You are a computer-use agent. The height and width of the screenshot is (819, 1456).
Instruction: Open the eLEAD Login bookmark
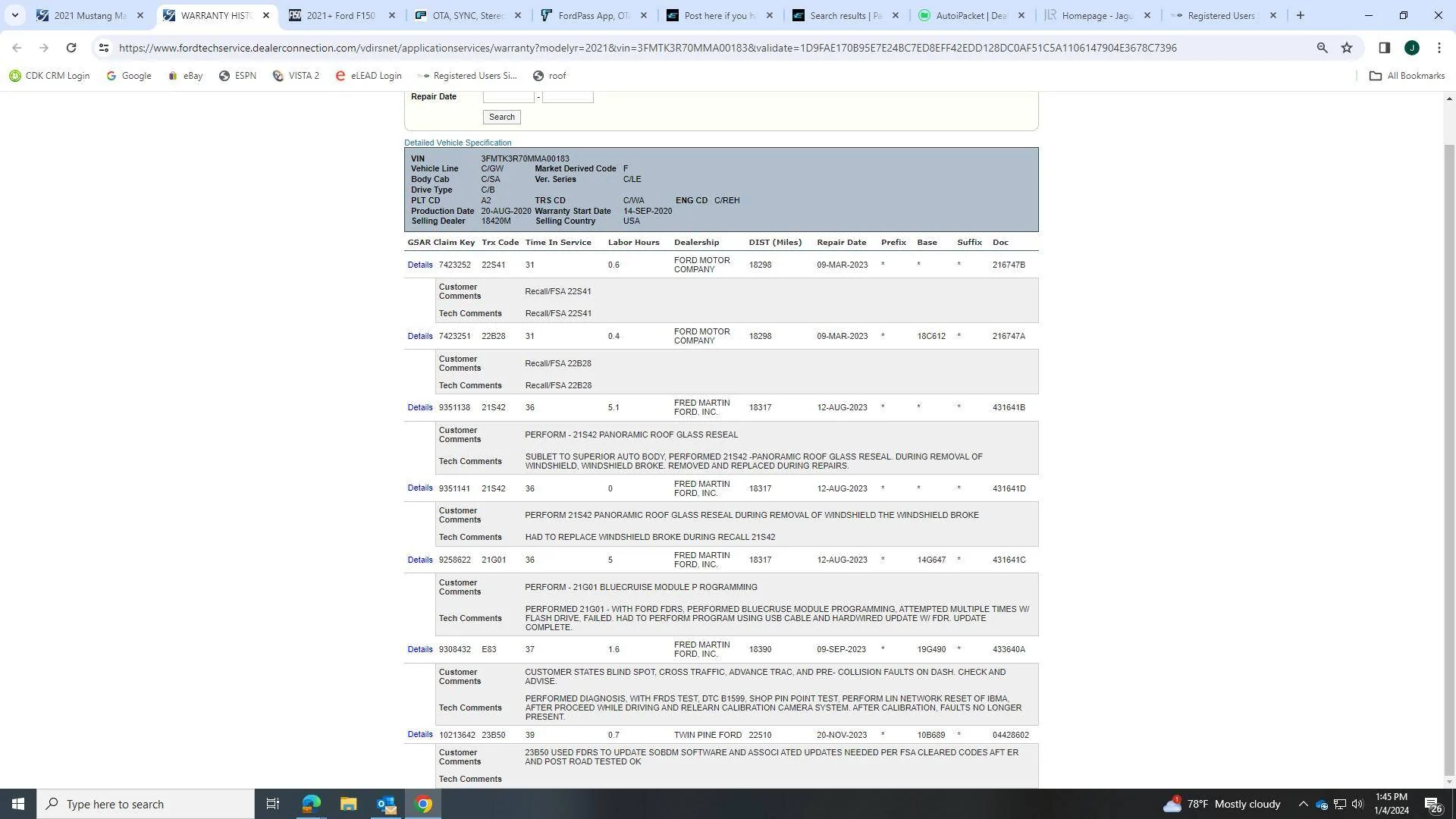click(369, 76)
